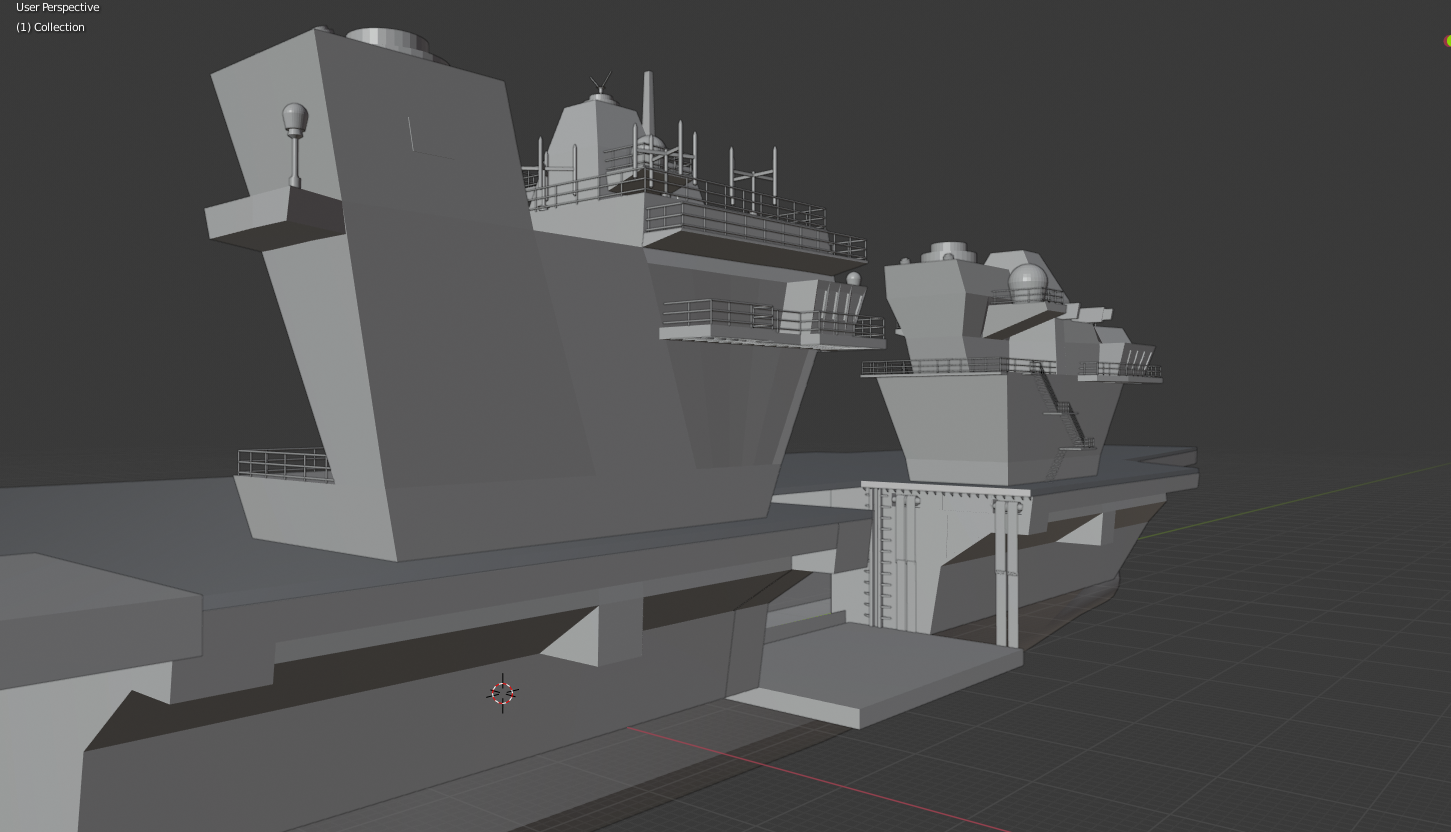Select the small dome above bridge windows

click(x=853, y=279)
